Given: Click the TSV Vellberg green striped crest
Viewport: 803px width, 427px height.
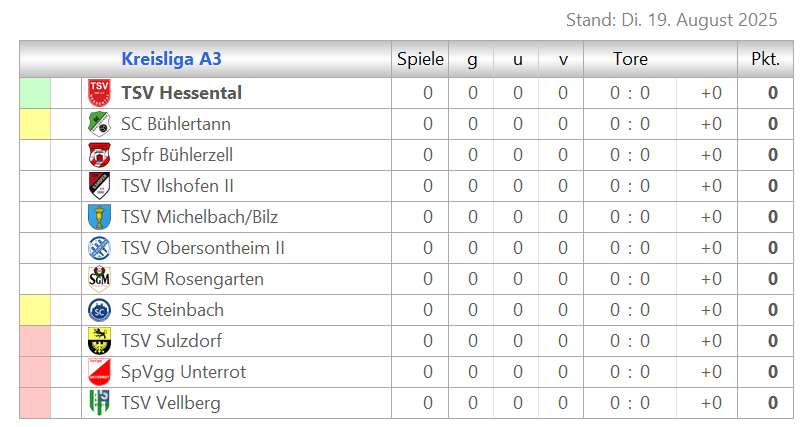Looking at the screenshot, I should pos(99,403).
